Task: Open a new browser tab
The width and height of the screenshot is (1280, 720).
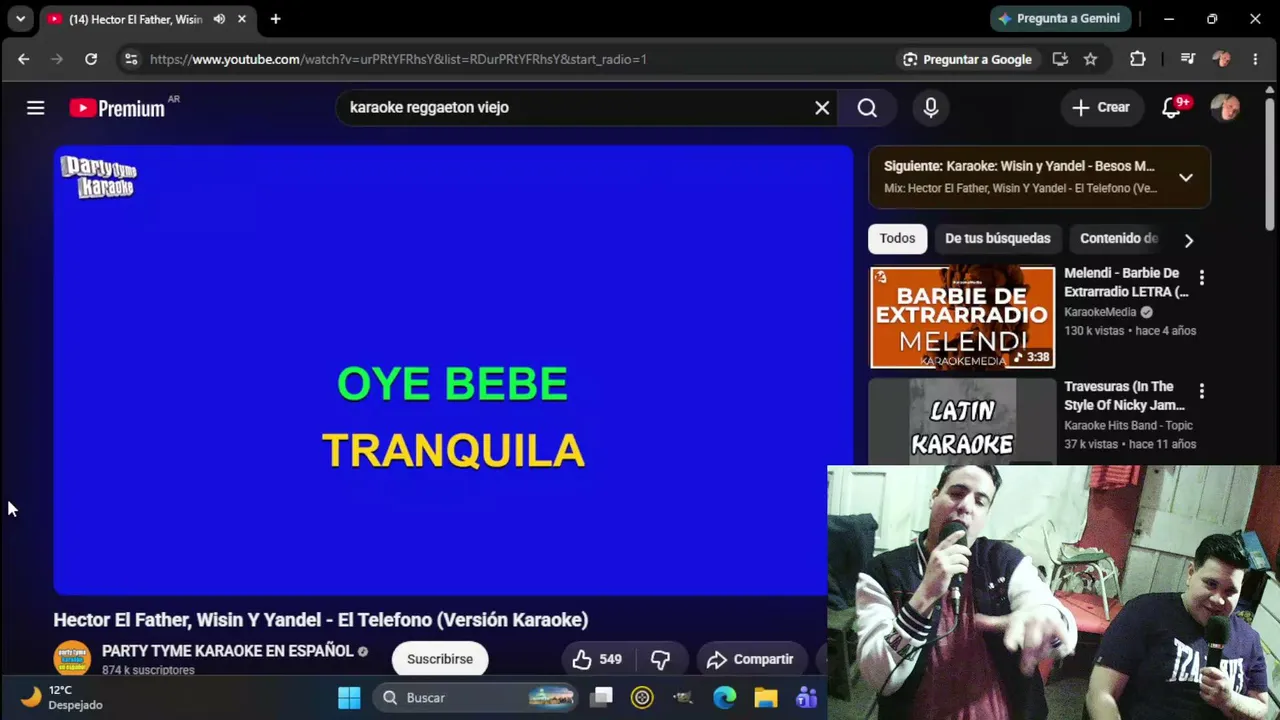Action: pos(275,19)
